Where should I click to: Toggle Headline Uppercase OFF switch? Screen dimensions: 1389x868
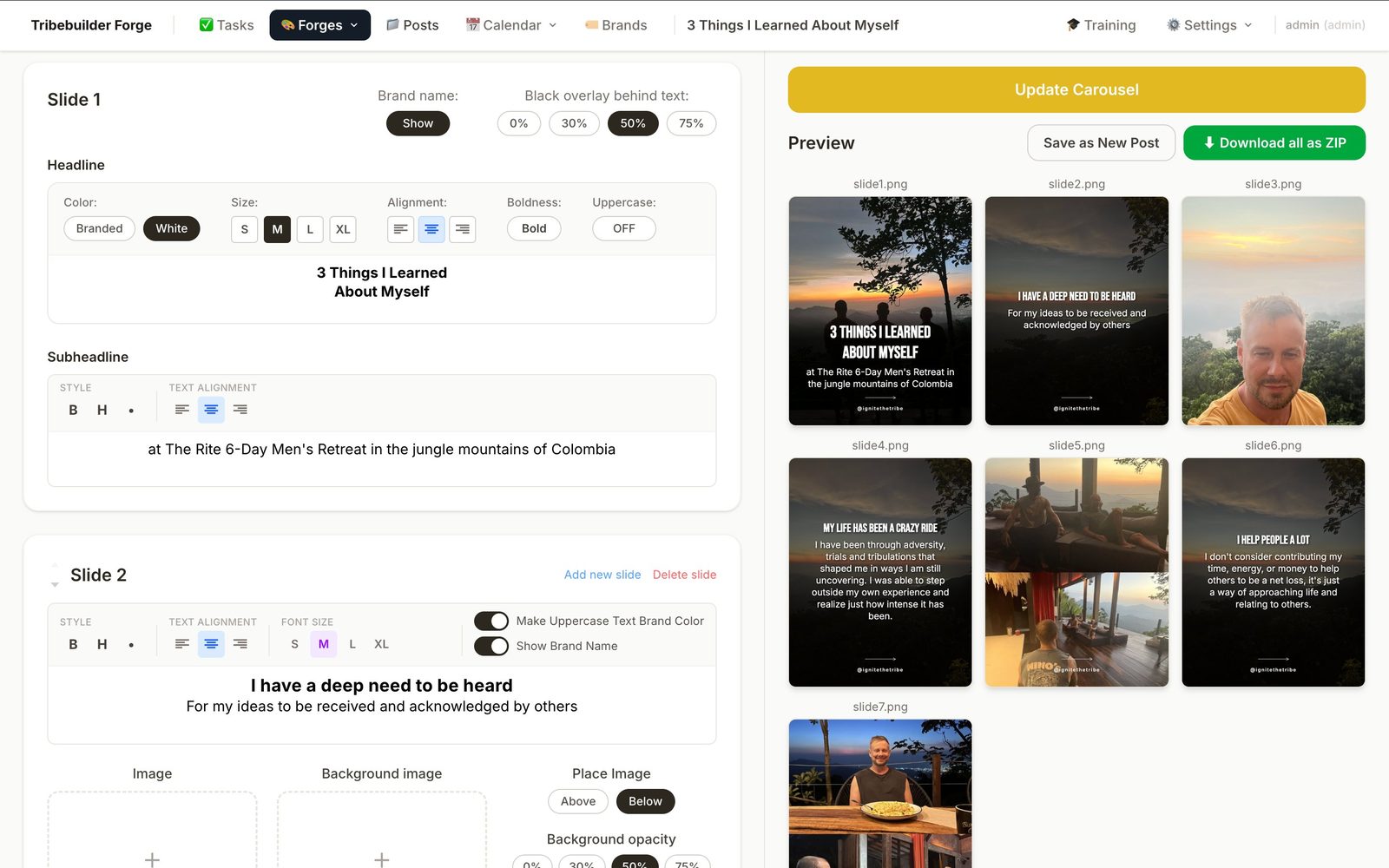(624, 228)
